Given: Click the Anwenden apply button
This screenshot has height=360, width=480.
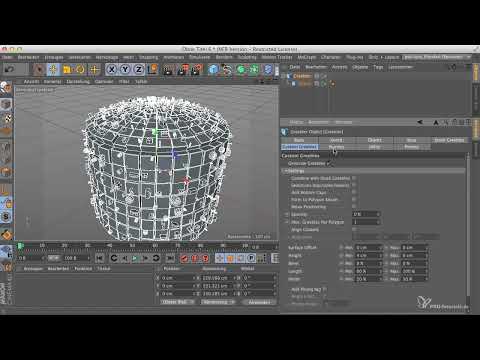Looking at the screenshot, I should click(x=259, y=302).
